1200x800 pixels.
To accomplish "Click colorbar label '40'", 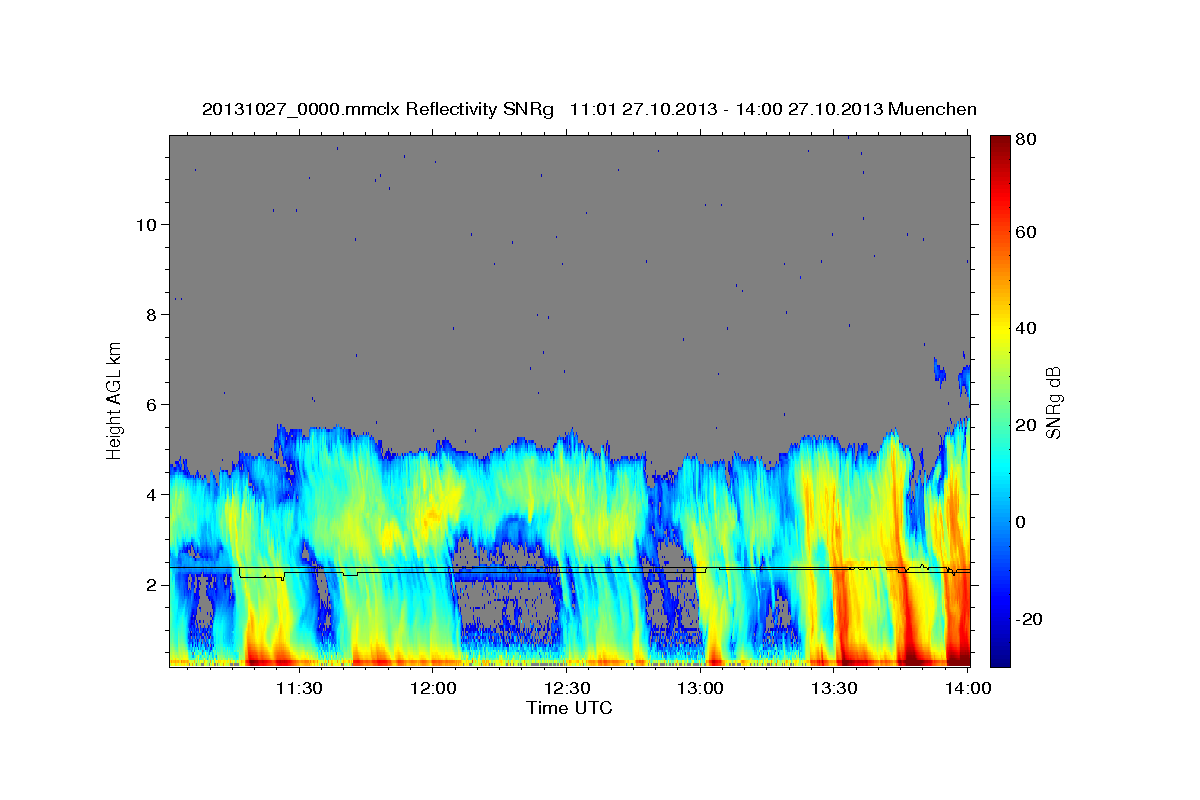I will pos(1027,328).
